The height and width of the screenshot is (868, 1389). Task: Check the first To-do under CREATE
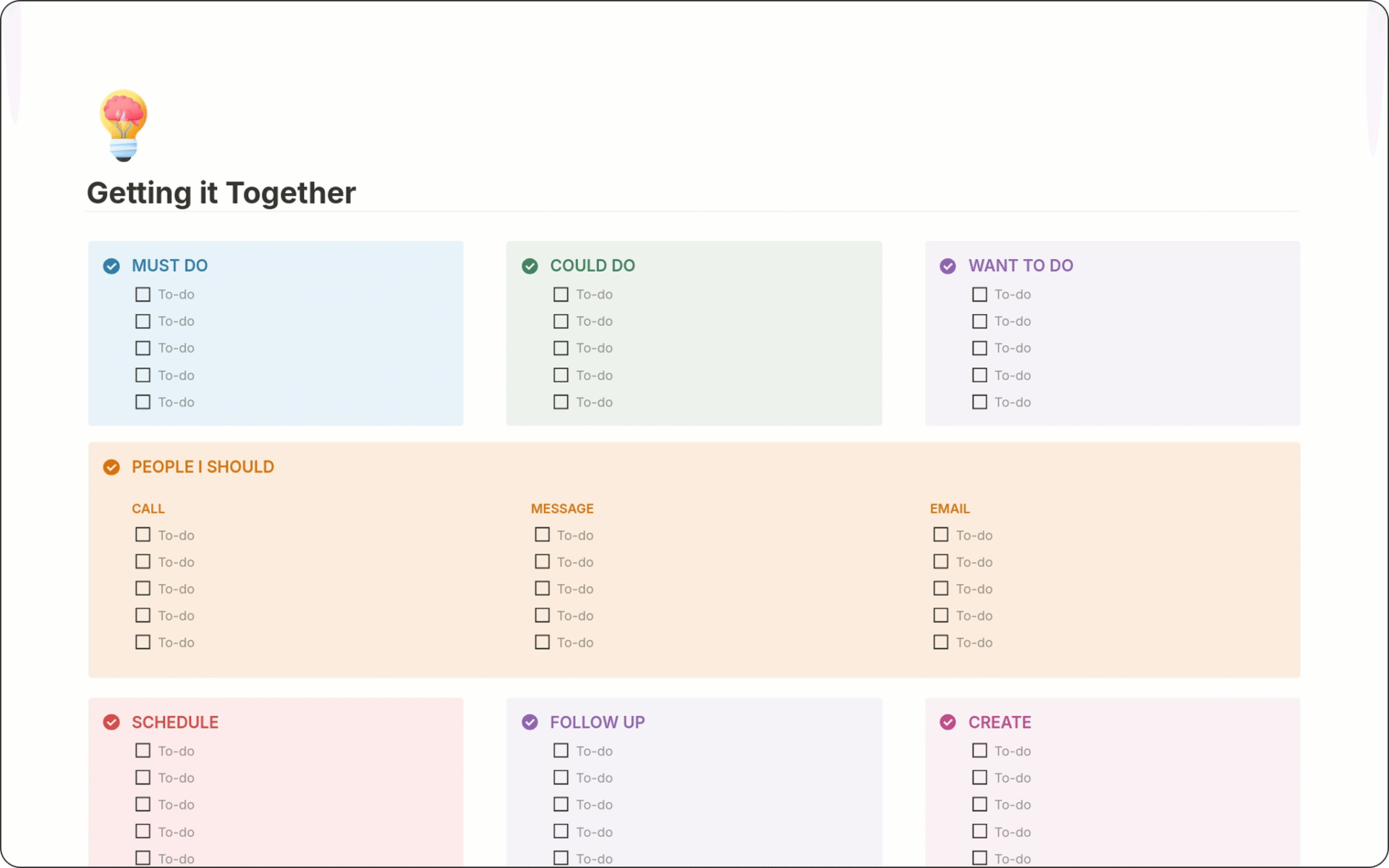point(980,751)
